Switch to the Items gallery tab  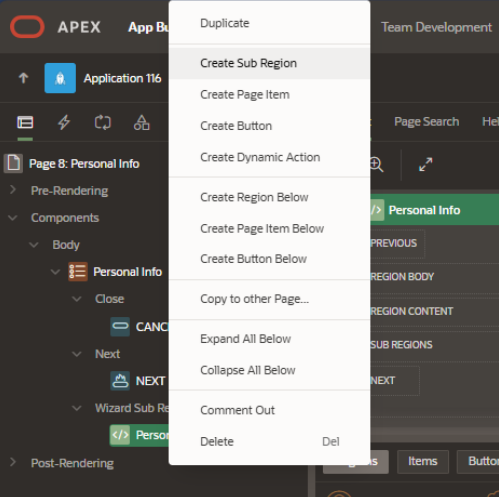click(x=423, y=461)
